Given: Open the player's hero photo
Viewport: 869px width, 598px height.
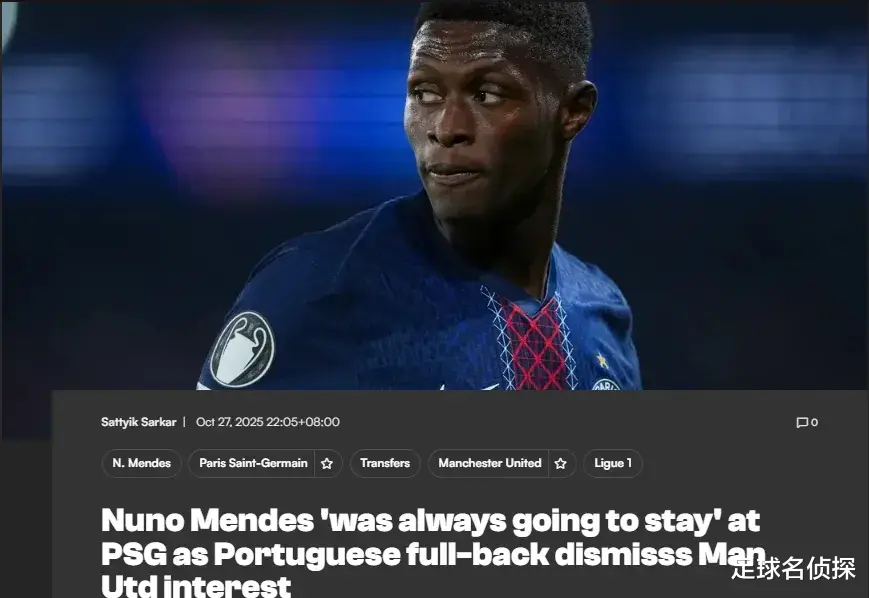Looking at the screenshot, I should tap(434, 195).
